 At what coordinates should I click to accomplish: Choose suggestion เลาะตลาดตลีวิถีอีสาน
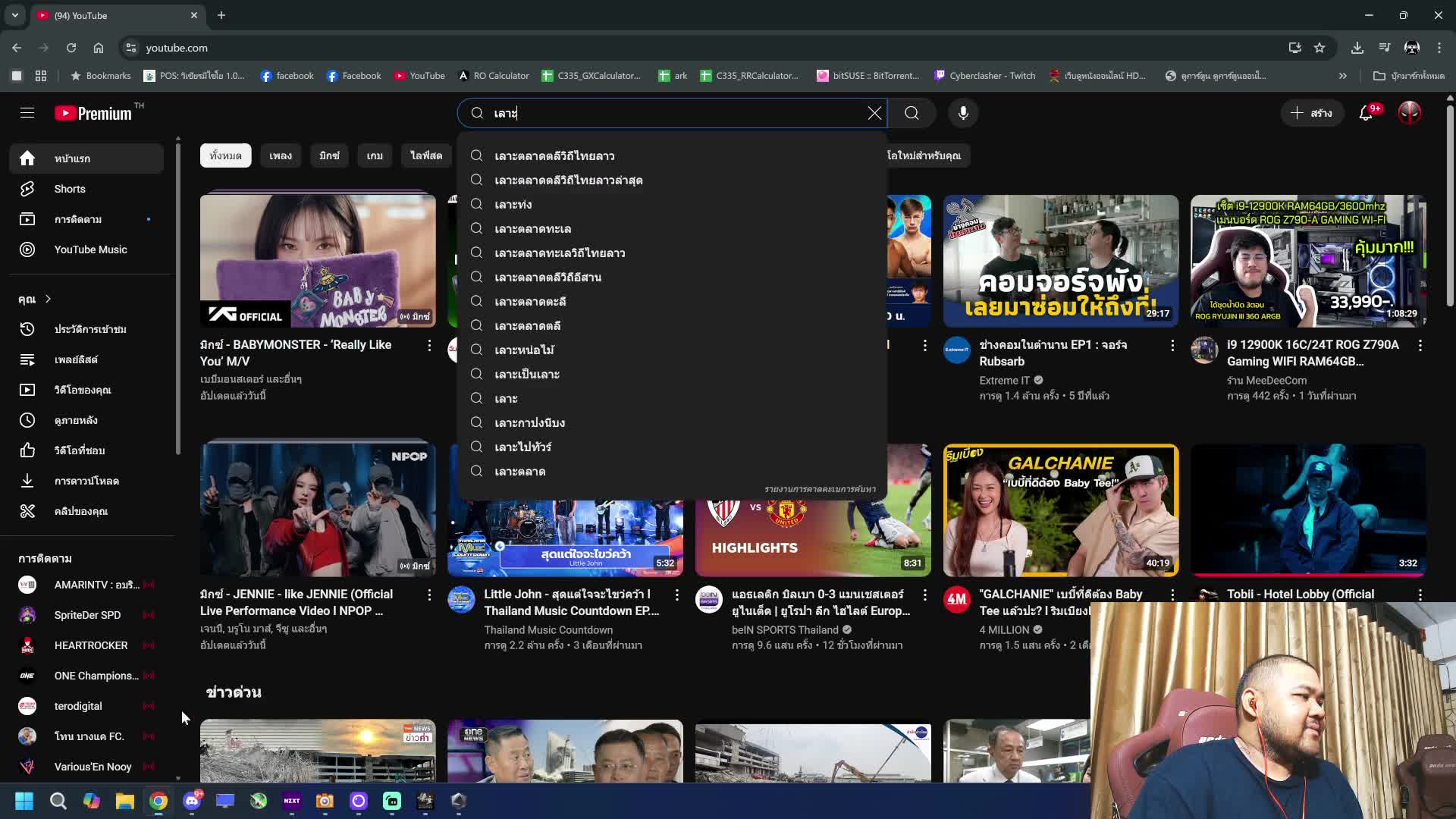(672, 277)
